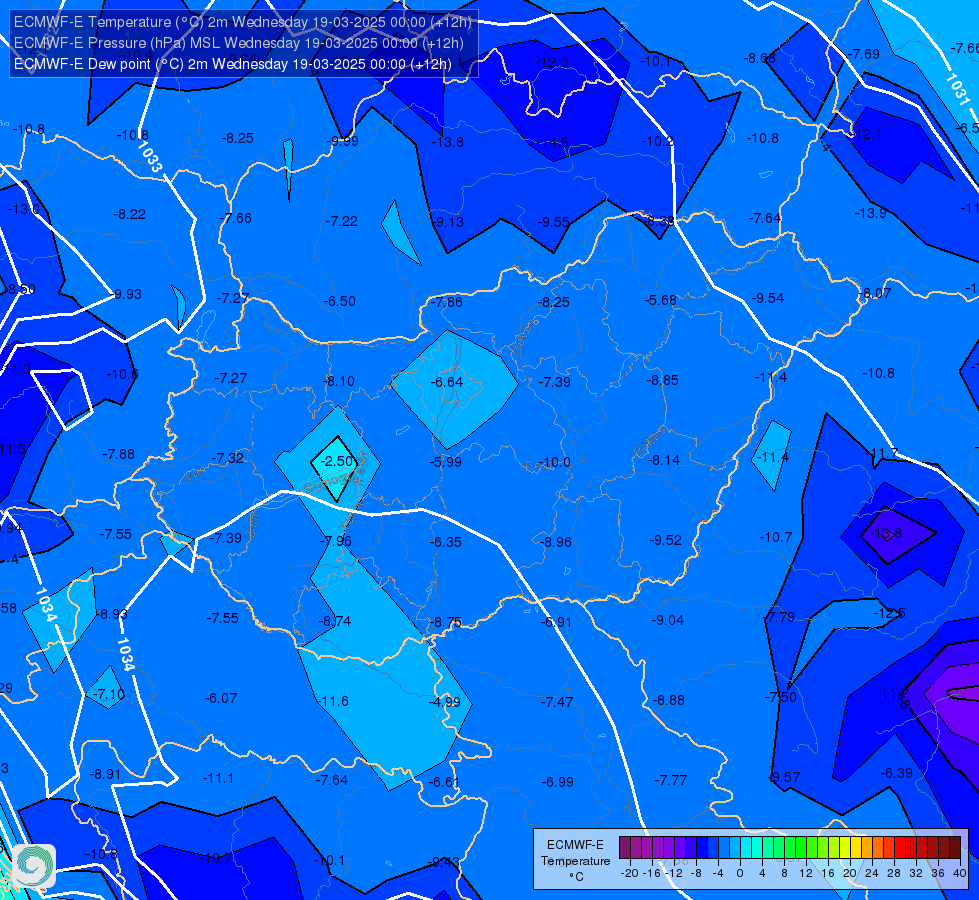Click the -11.1 temperature value
979x900 pixels.
click(x=219, y=778)
